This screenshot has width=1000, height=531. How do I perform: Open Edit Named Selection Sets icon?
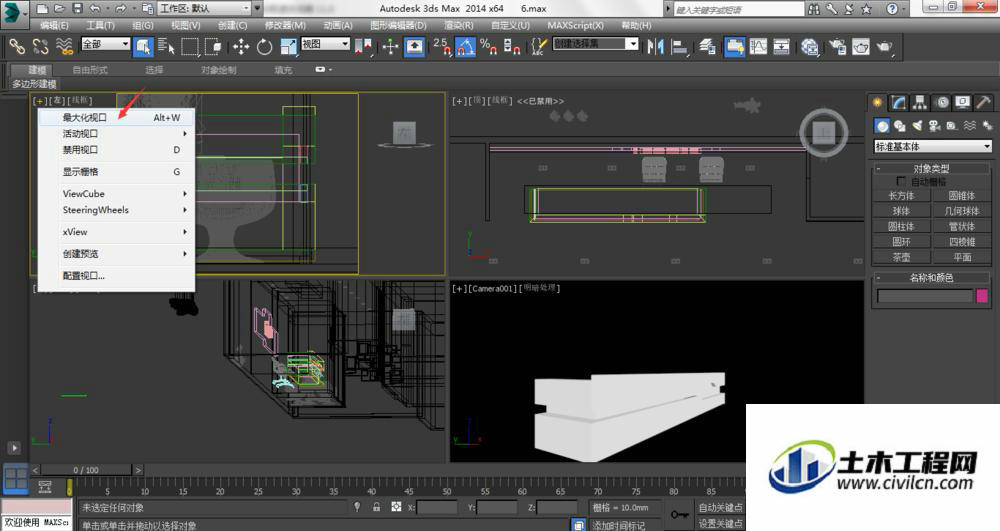tap(539, 46)
